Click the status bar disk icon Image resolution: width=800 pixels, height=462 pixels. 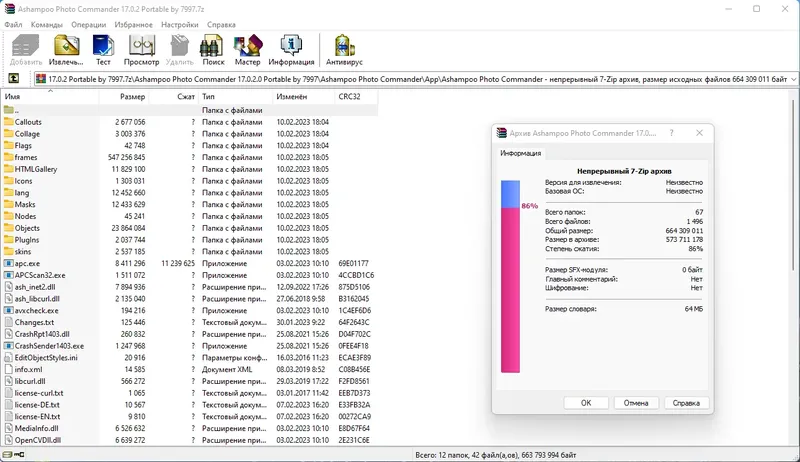[8, 454]
